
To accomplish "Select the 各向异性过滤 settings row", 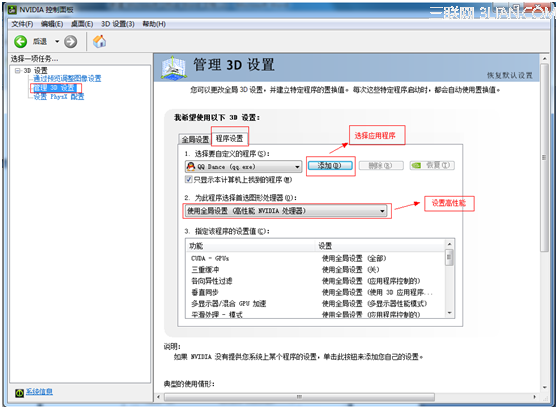I will click(315, 281).
